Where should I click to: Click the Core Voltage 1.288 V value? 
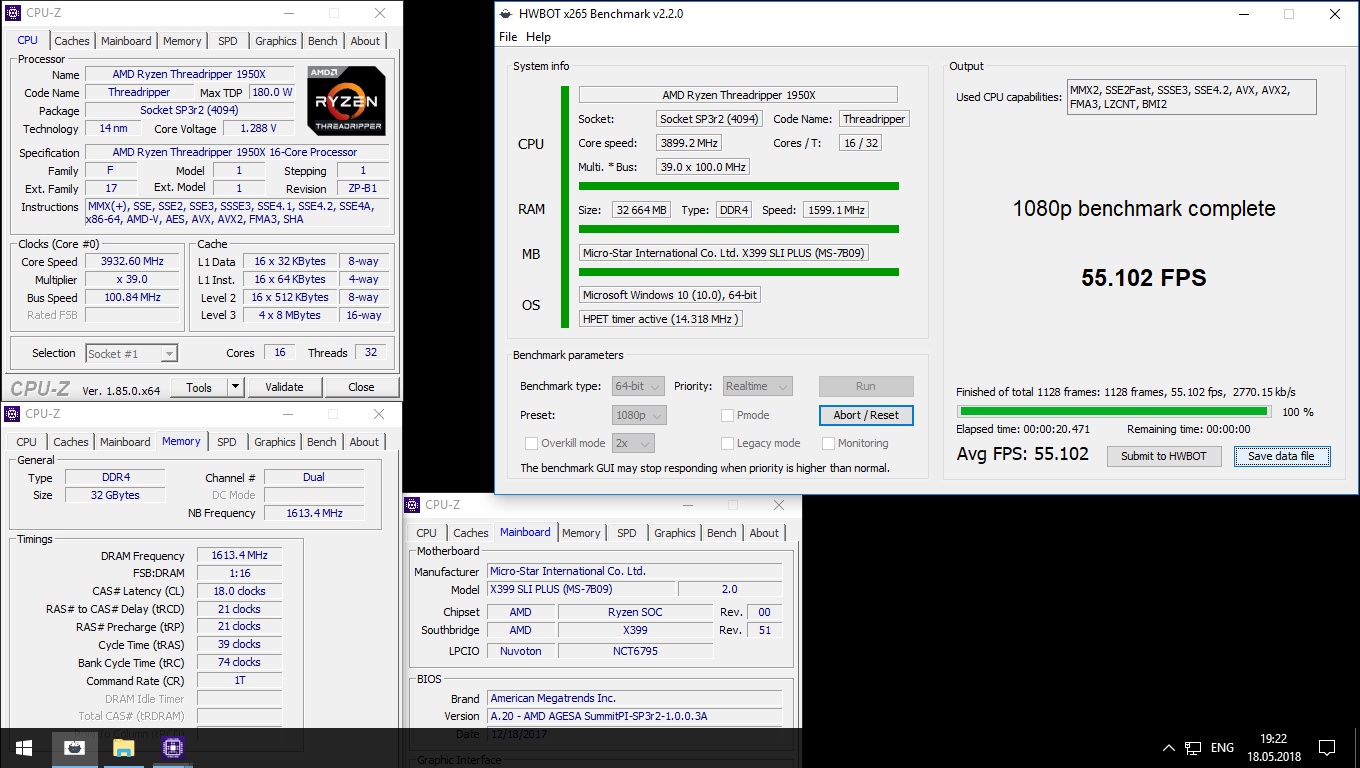coord(258,128)
